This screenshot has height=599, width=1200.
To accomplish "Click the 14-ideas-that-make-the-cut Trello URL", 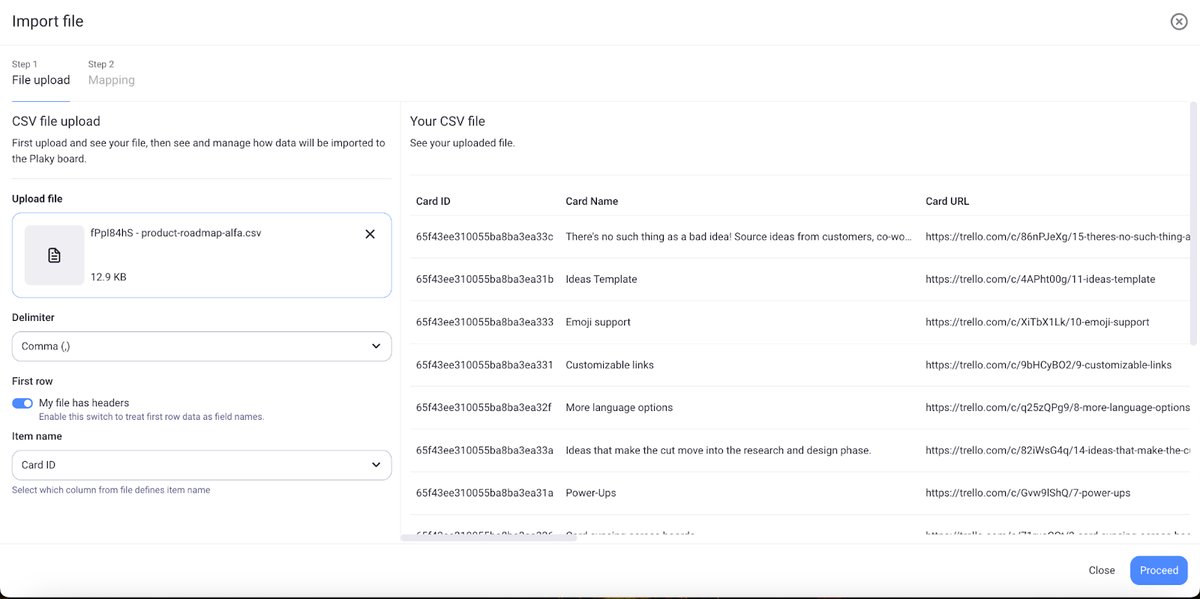I will coord(1058,450).
